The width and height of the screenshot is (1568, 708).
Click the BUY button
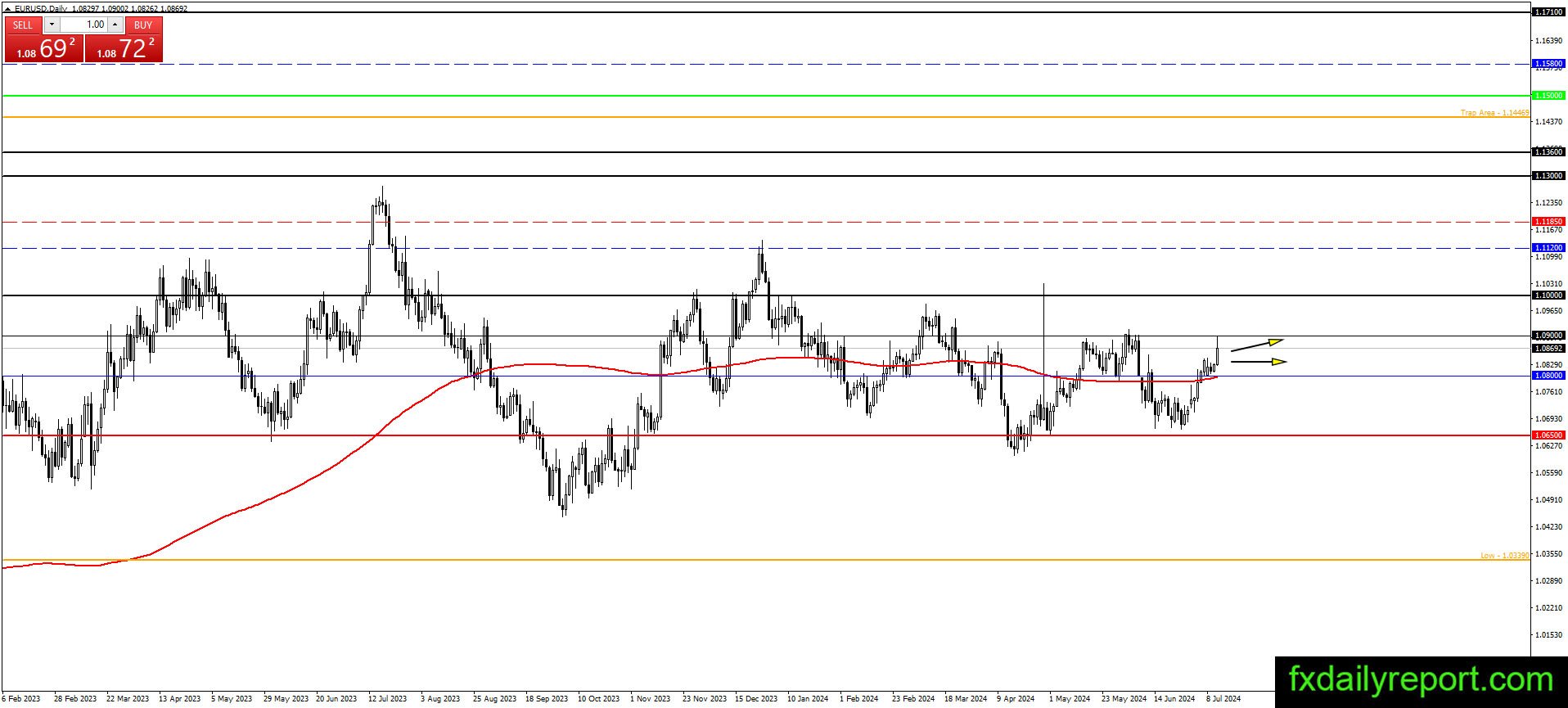[x=143, y=25]
